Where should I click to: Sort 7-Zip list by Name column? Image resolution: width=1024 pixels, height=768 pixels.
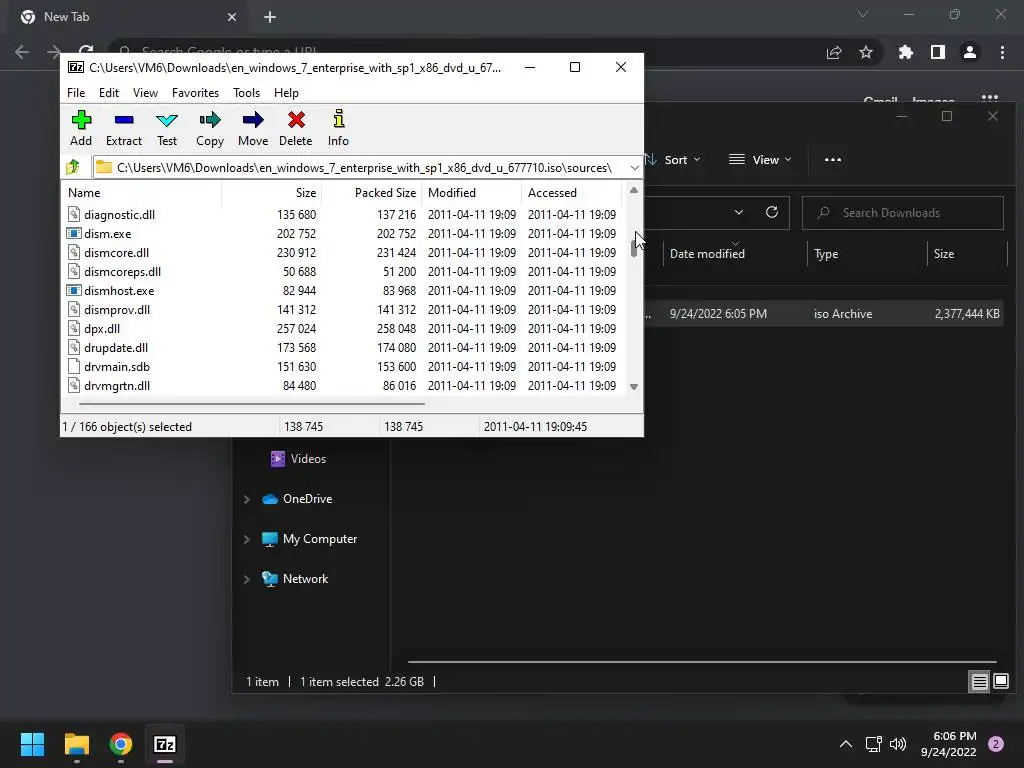pyautogui.click(x=141, y=193)
